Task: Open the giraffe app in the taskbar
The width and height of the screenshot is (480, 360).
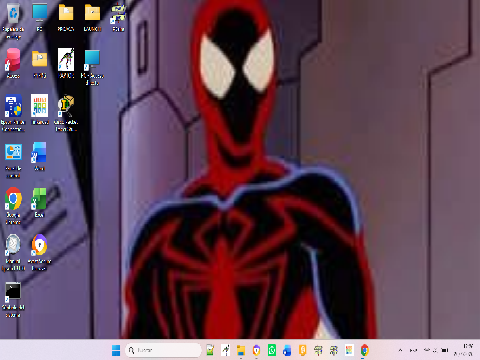Action: [226, 350]
